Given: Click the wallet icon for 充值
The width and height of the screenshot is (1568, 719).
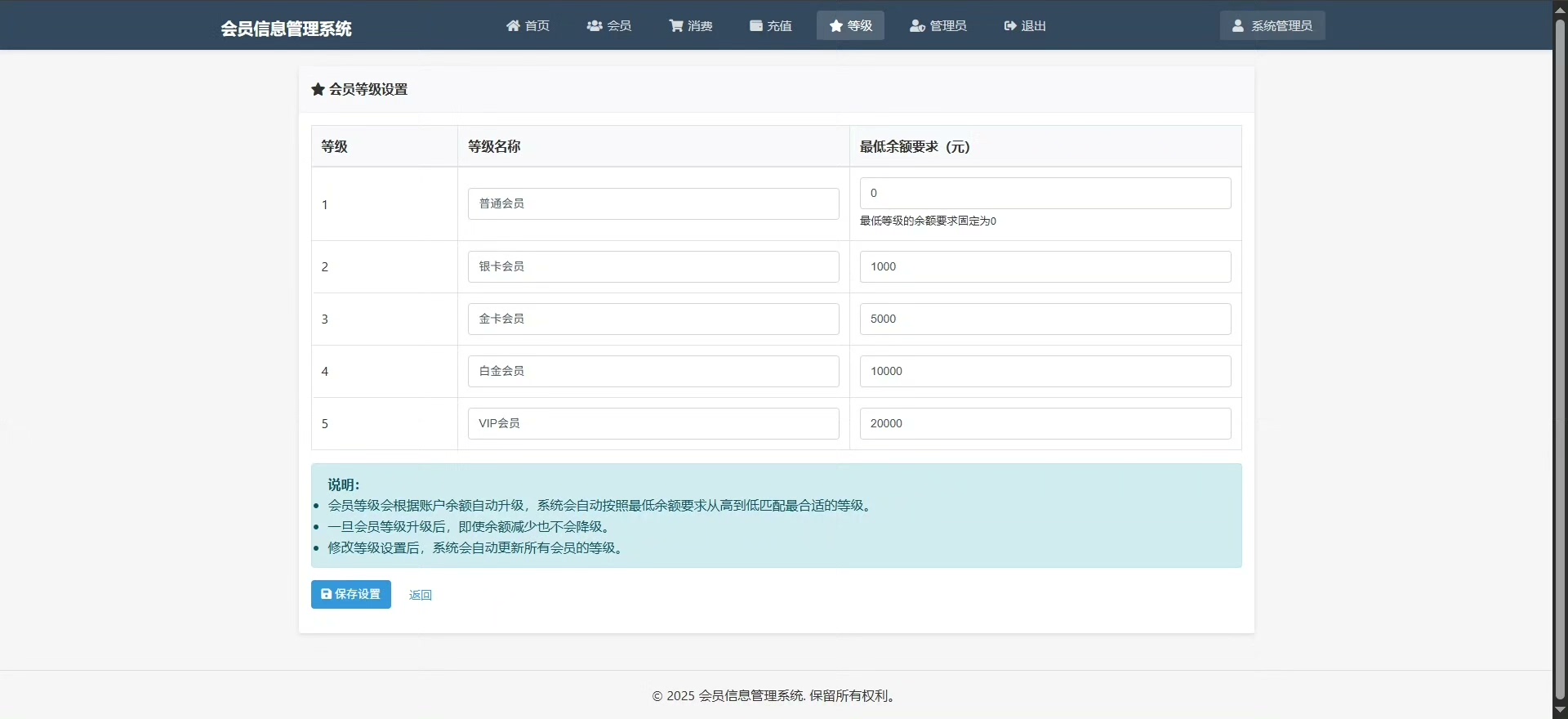Looking at the screenshot, I should 756,26.
